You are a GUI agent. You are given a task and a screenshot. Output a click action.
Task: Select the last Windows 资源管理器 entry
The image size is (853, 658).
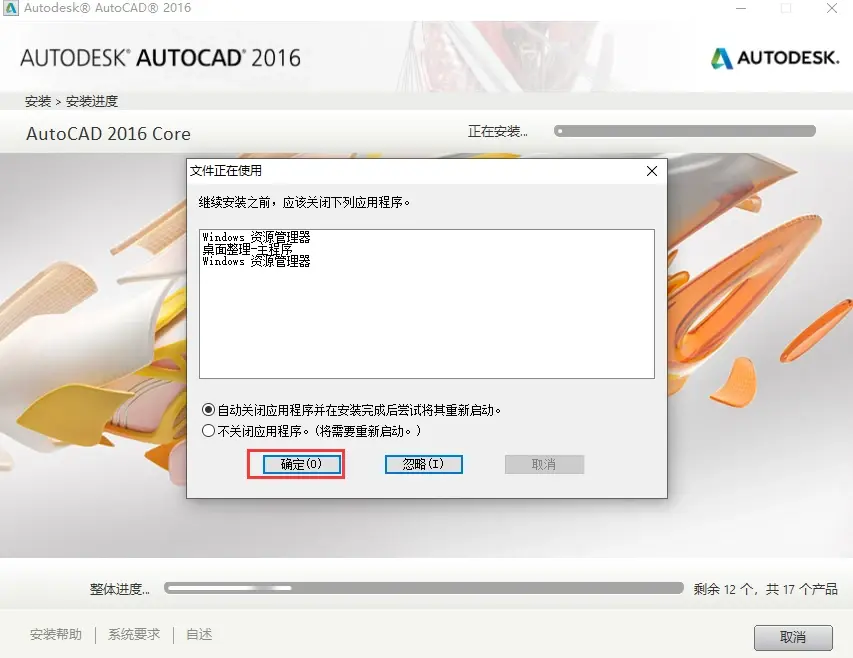(256, 261)
